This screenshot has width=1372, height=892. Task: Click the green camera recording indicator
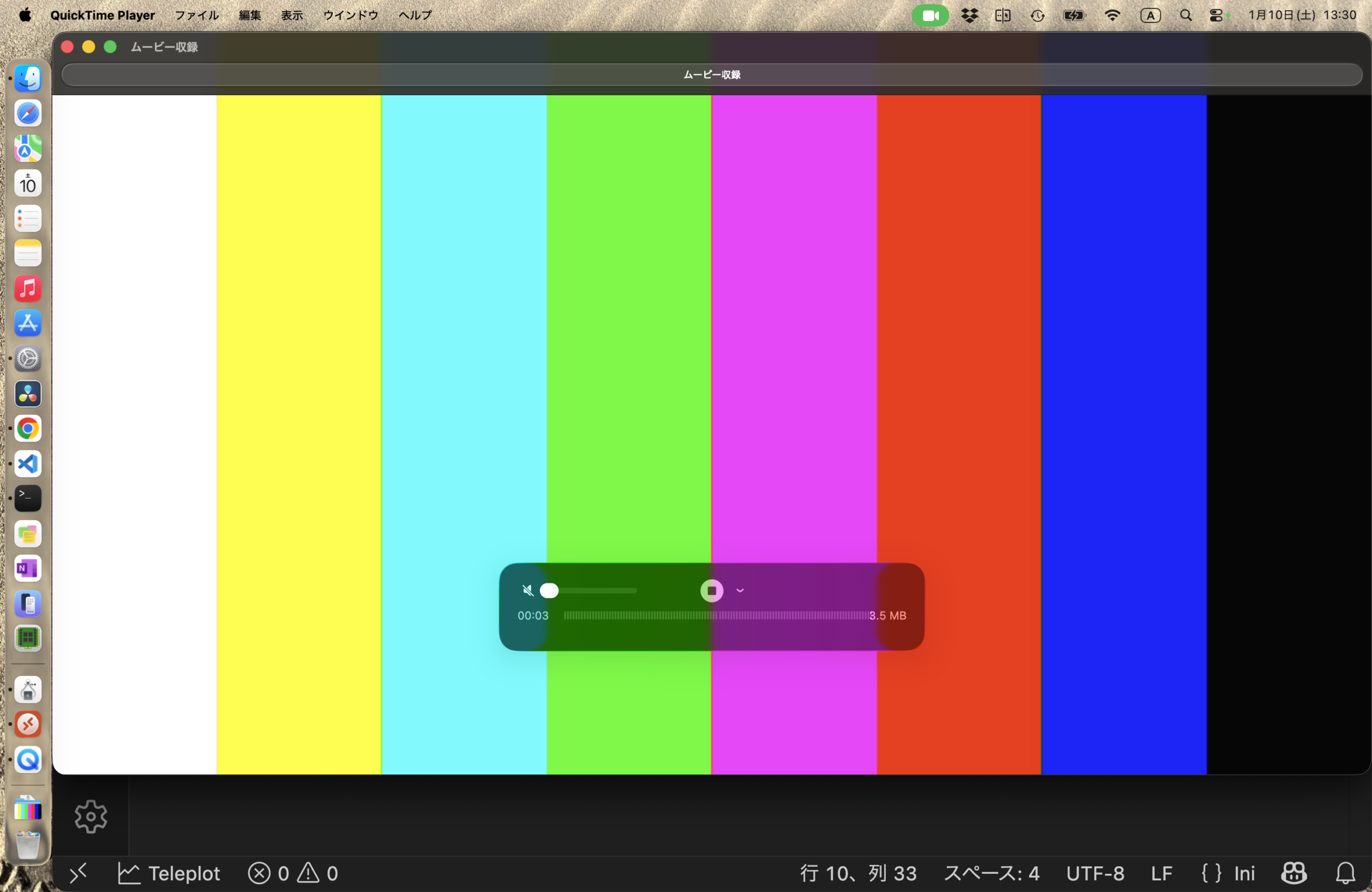tap(930, 16)
